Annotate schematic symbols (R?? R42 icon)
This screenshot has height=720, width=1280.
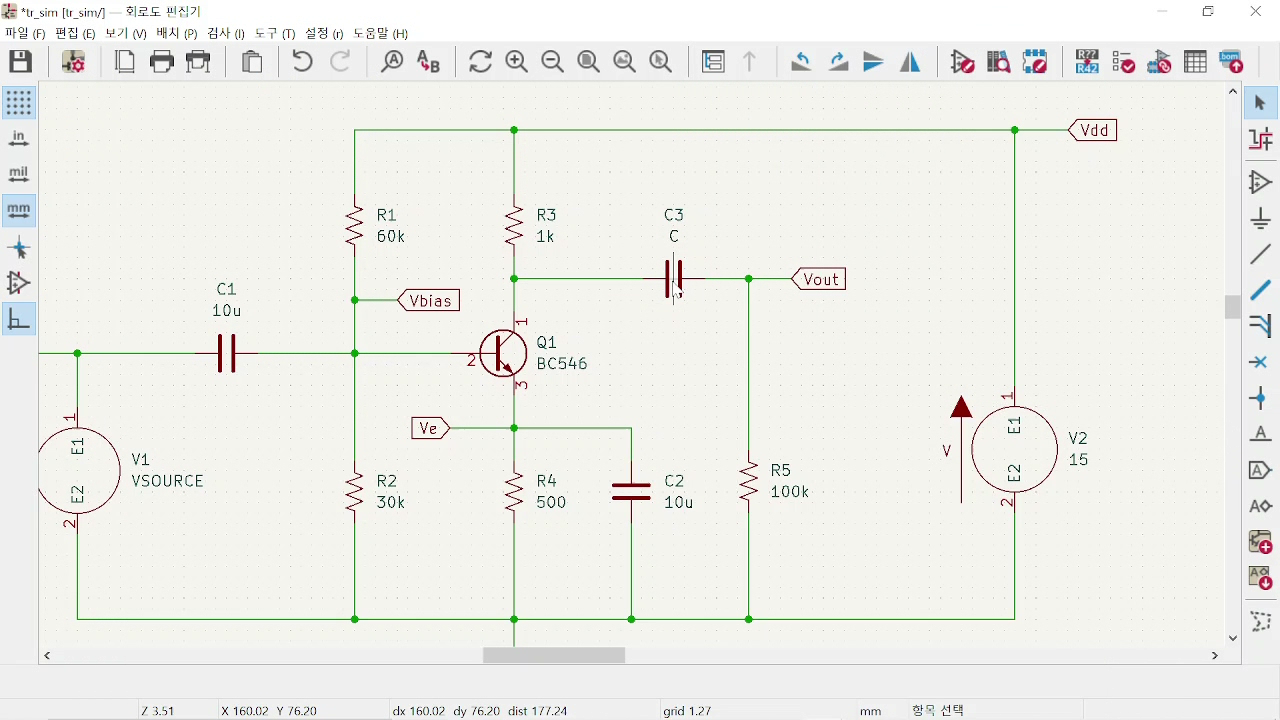click(x=1087, y=62)
